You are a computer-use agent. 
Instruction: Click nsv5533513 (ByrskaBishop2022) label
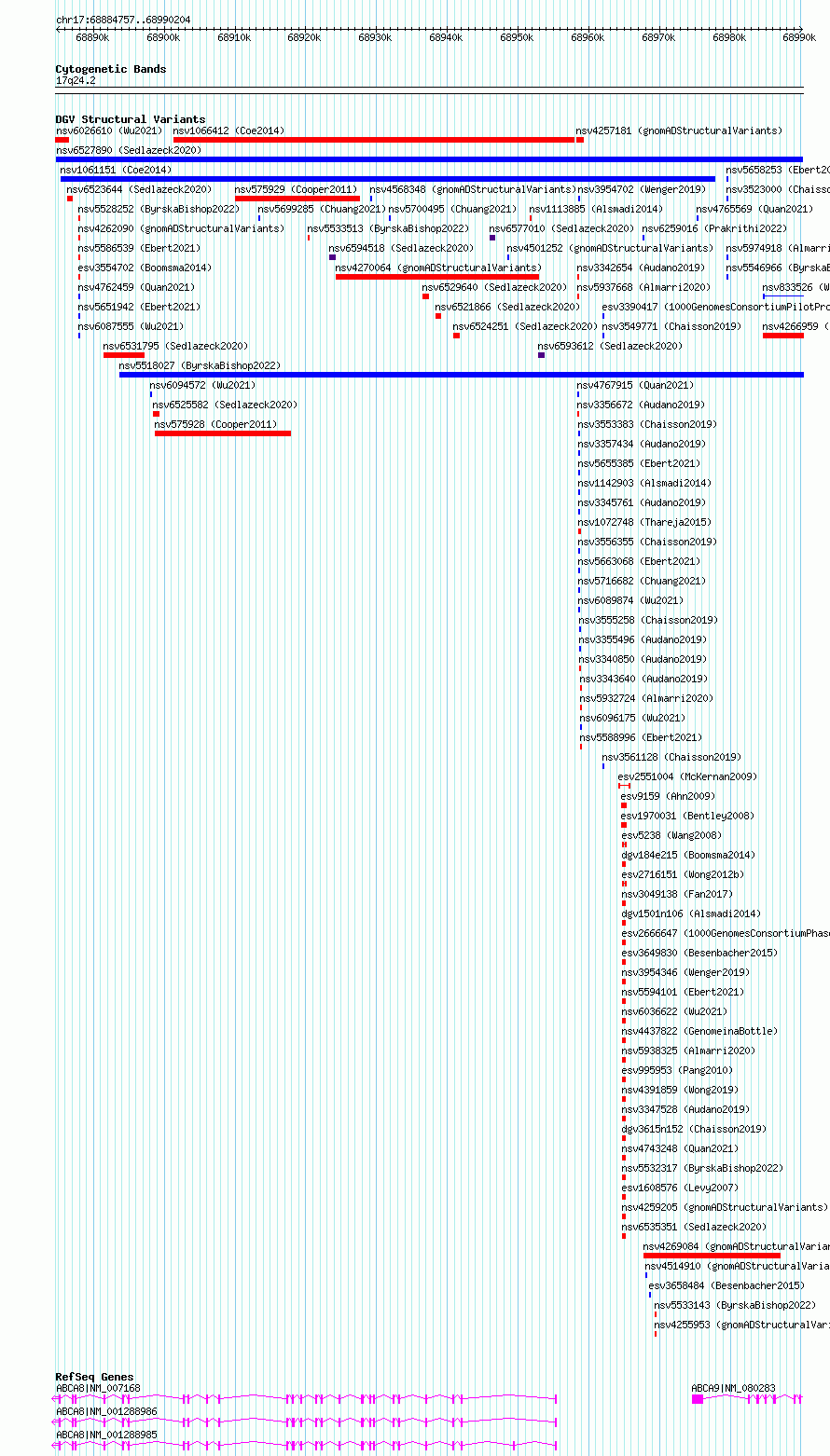[388, 228]
